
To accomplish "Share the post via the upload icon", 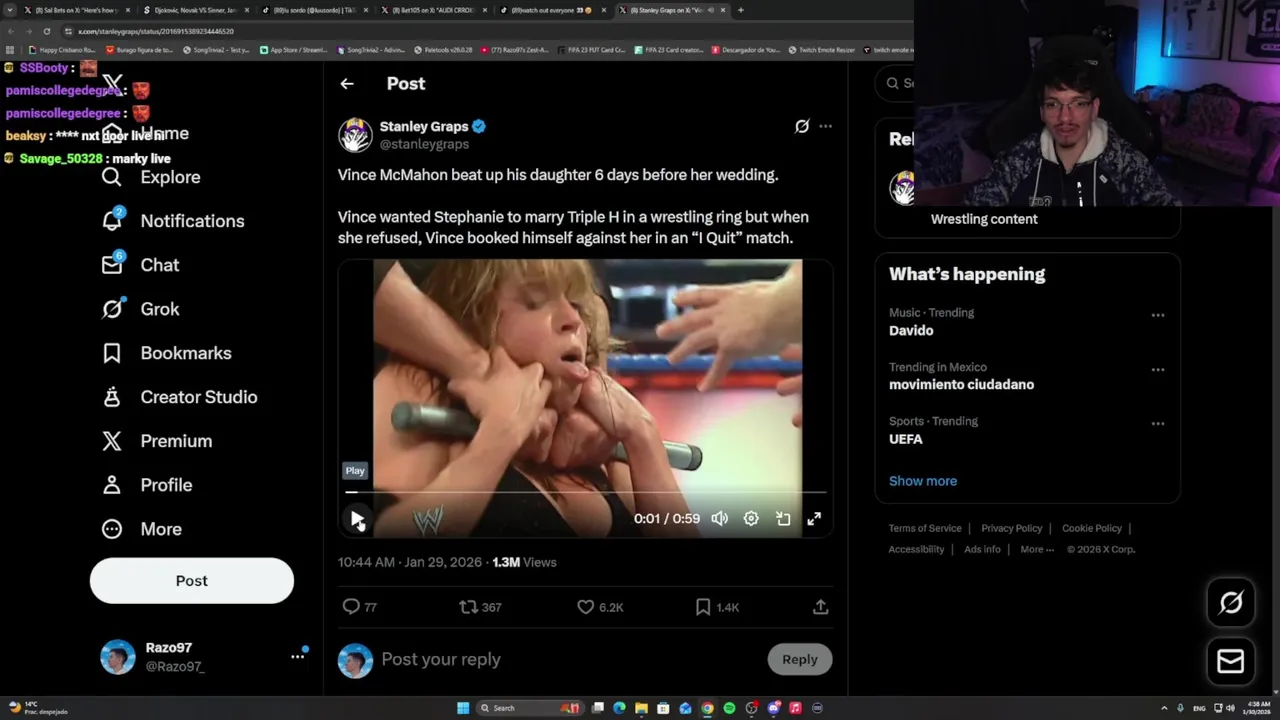I will coord(820,607).
